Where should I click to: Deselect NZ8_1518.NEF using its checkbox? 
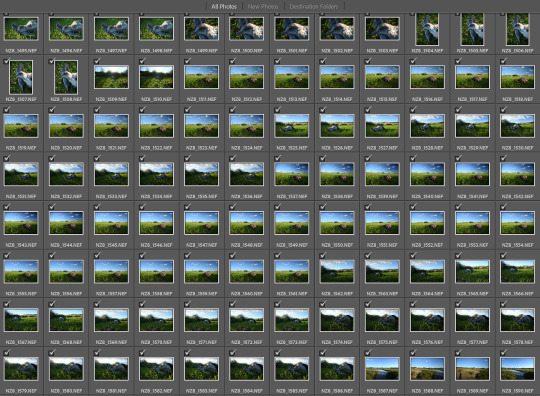click(503, 61)
